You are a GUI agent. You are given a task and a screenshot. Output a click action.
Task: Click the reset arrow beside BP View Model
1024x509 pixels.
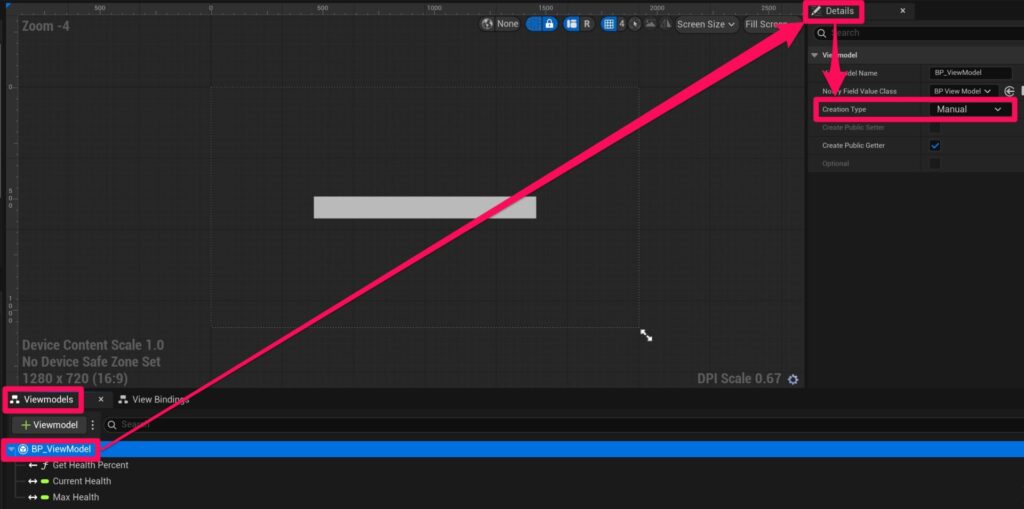(1009, 91)
